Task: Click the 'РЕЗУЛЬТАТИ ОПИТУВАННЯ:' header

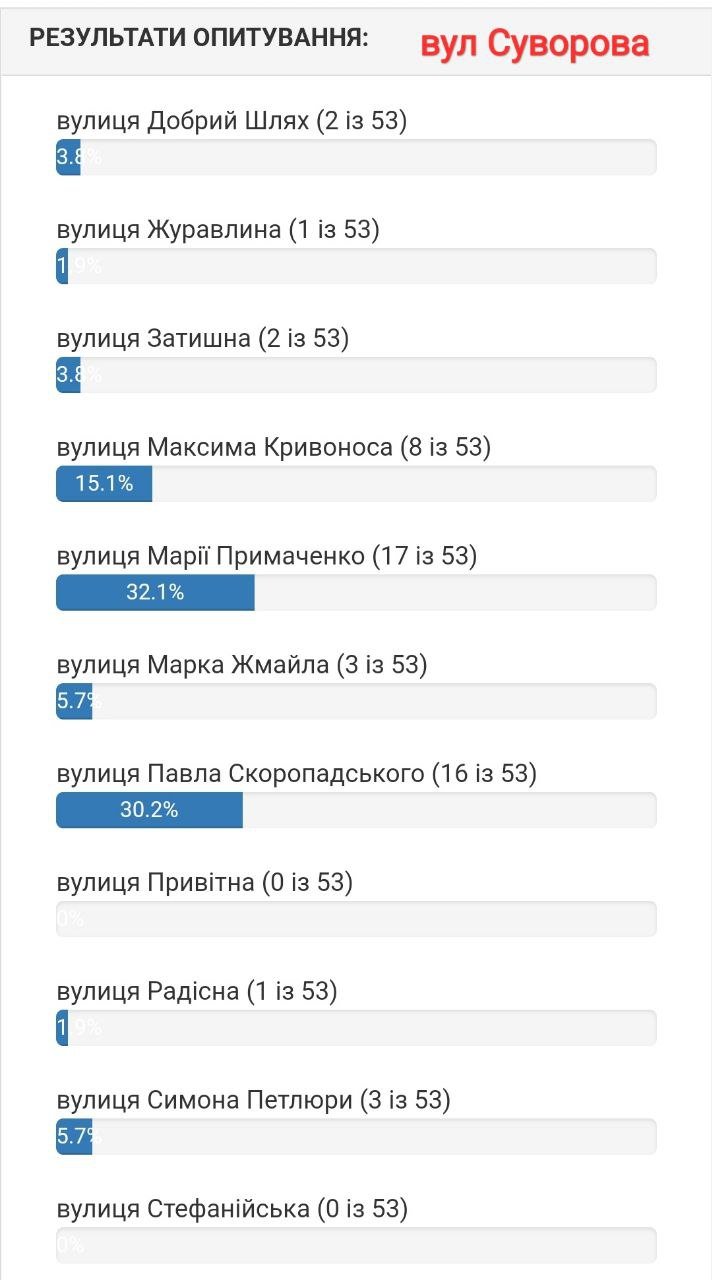Action: [199, 39]
